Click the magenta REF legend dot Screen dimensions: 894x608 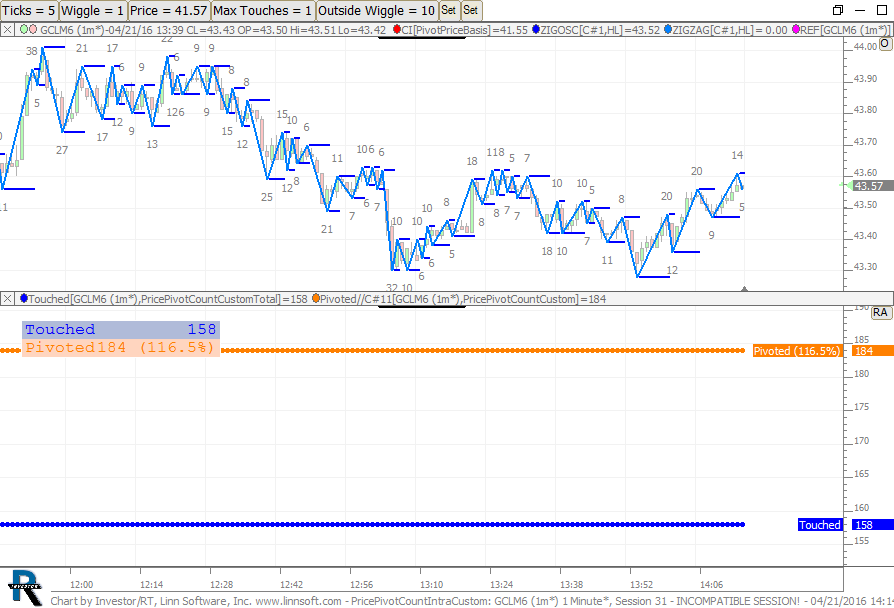click(x=796, y=29)
